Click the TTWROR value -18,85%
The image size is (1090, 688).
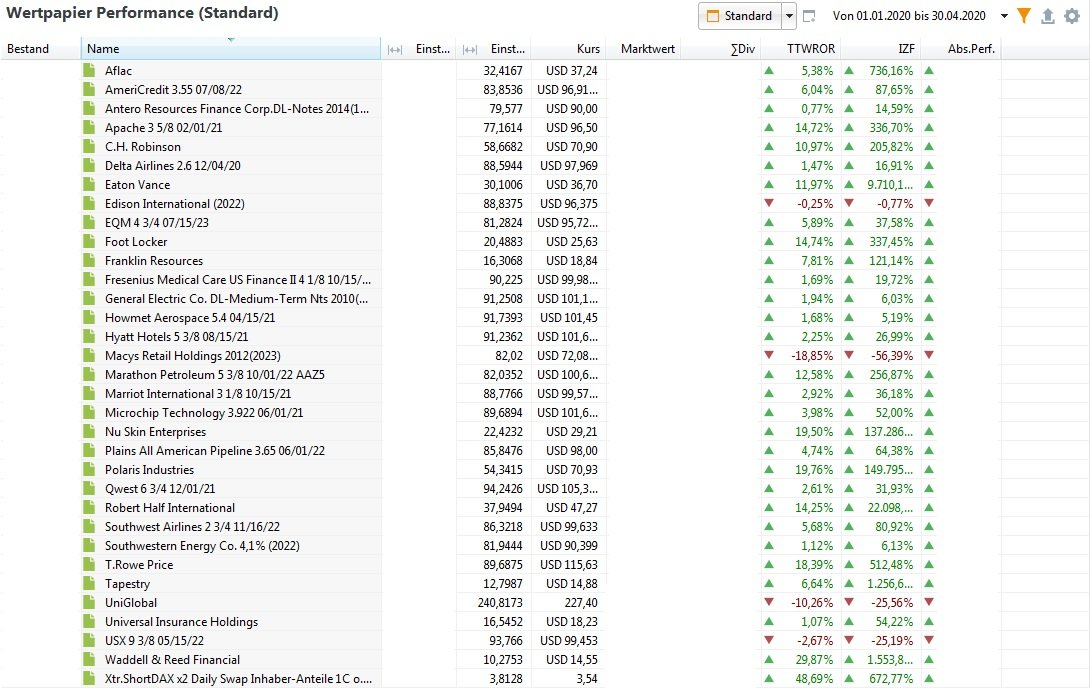point(812,355)
